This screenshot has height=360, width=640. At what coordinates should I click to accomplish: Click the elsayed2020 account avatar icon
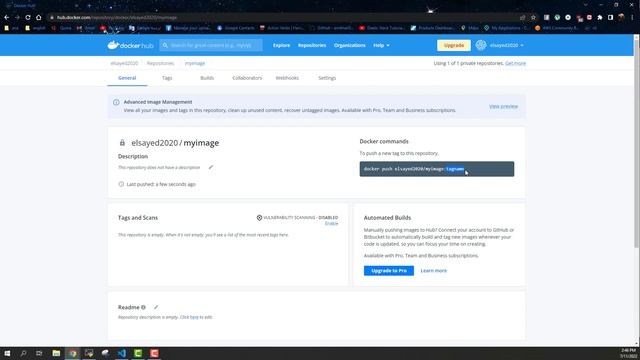click(x=481, y=45)
